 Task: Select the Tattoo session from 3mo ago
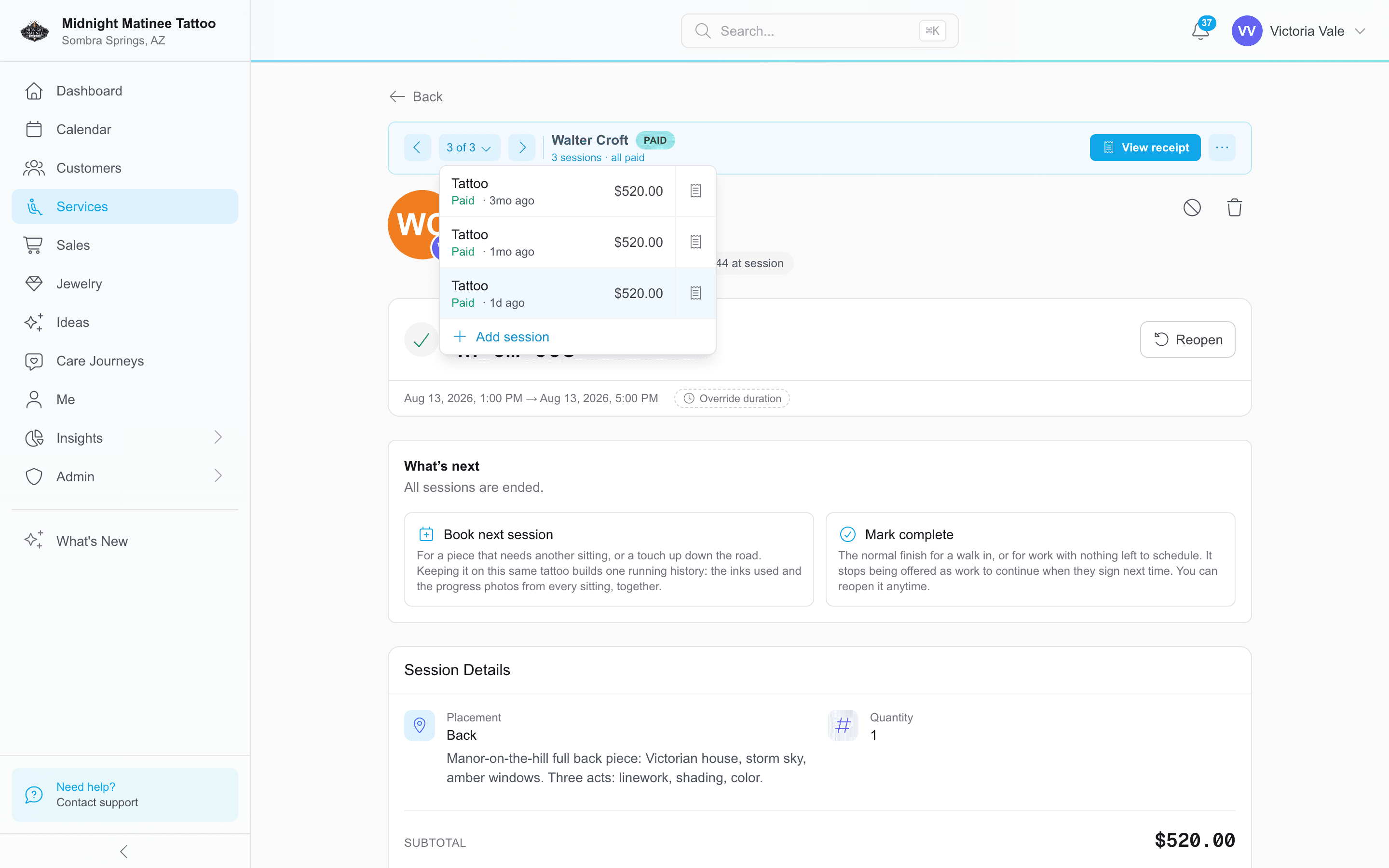pyautogui.click(x=558, y=191)
